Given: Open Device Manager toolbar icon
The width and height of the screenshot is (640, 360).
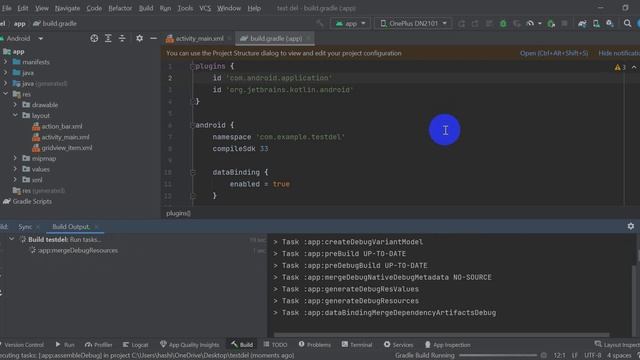Looking at the screenshot, I should [x=596, y=24].
